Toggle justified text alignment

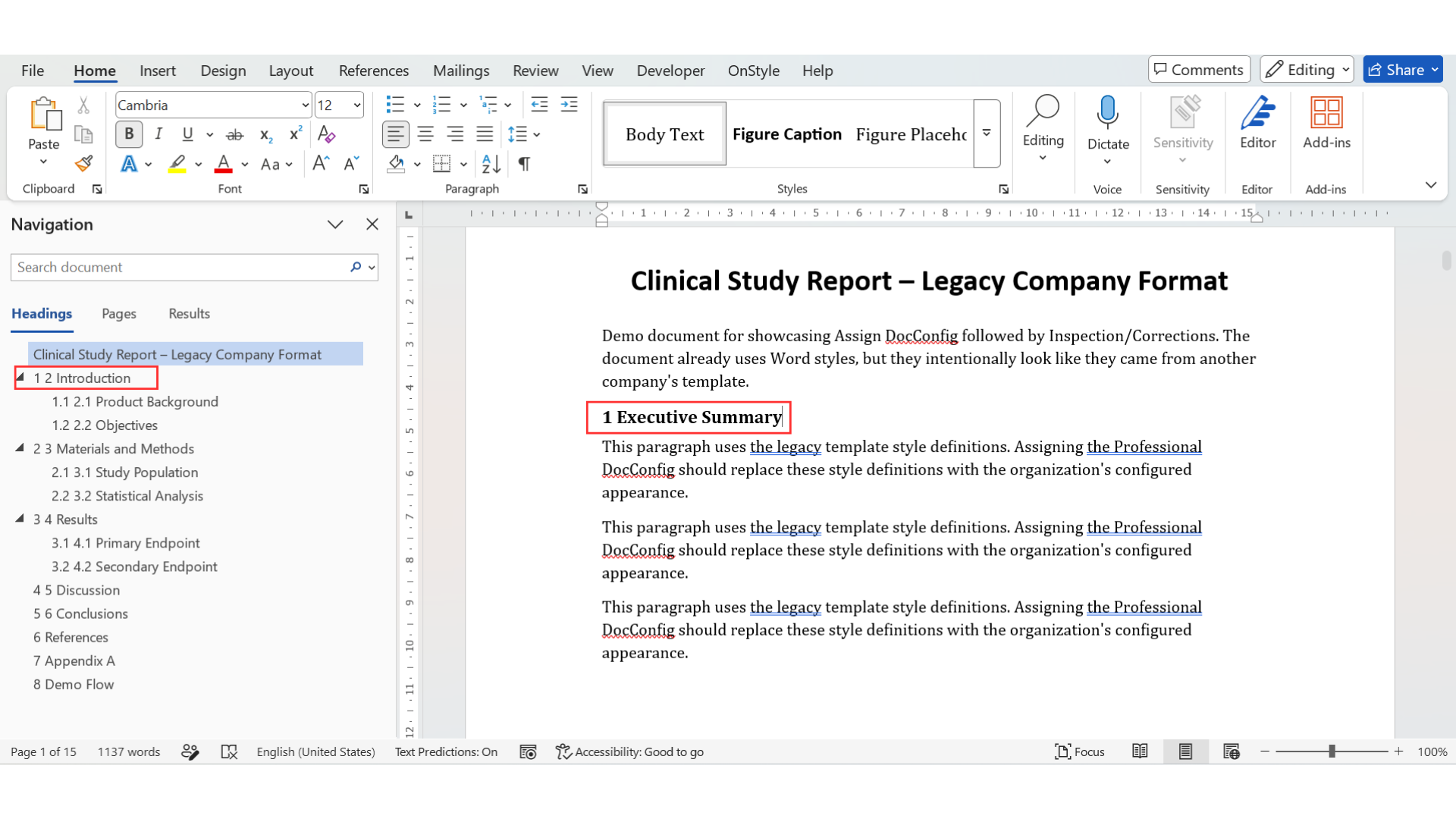(485, 135)
